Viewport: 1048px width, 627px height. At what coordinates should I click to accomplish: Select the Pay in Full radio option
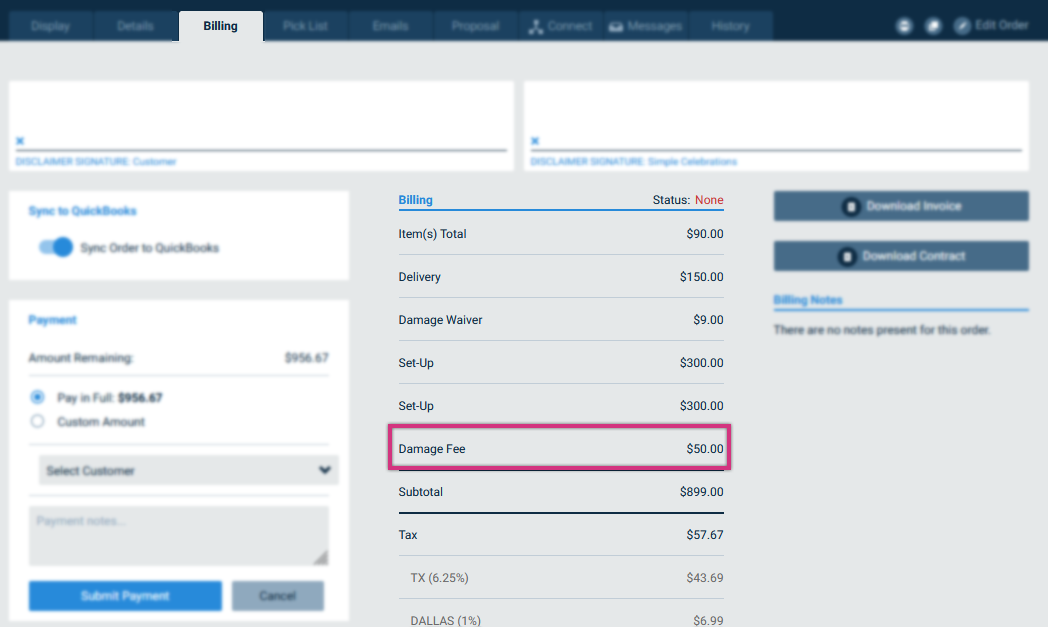click(37, 397)
